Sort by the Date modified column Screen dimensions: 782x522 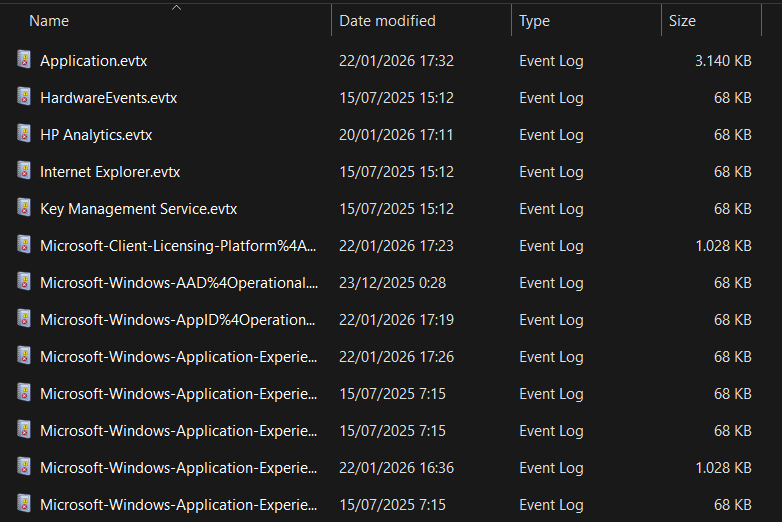(387, 21)
